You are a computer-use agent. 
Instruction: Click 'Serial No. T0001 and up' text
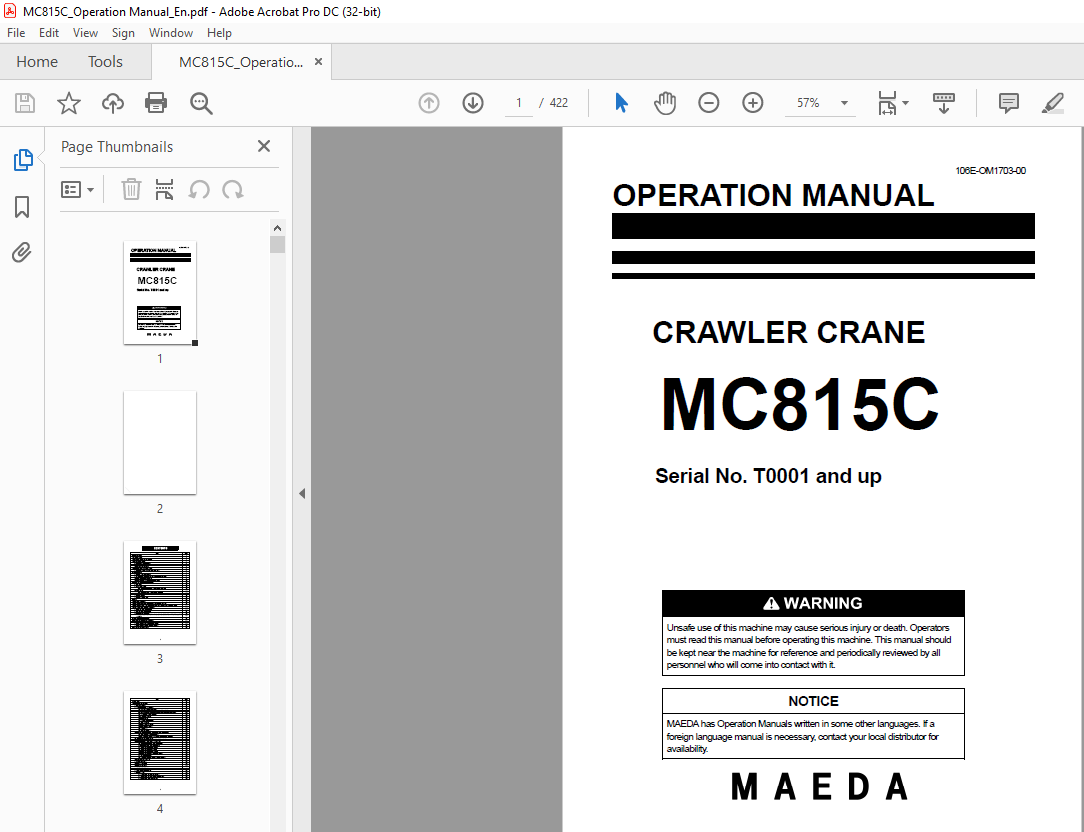point(768,476)
